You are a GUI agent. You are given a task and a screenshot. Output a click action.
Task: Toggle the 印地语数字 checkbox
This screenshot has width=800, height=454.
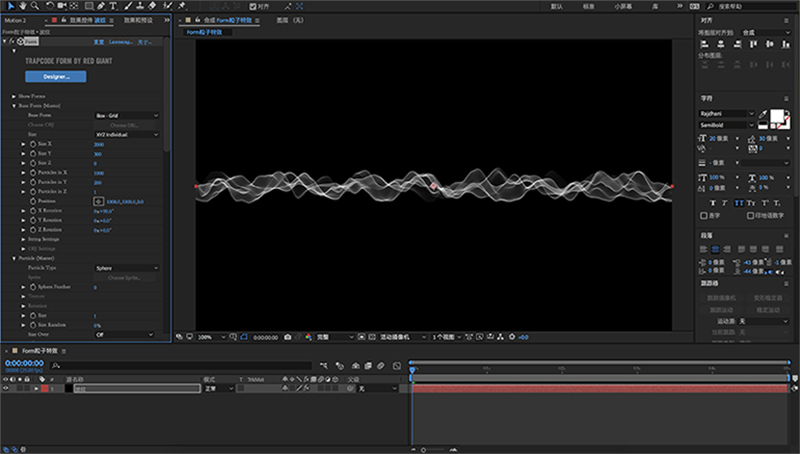click(x=751, y=216)
